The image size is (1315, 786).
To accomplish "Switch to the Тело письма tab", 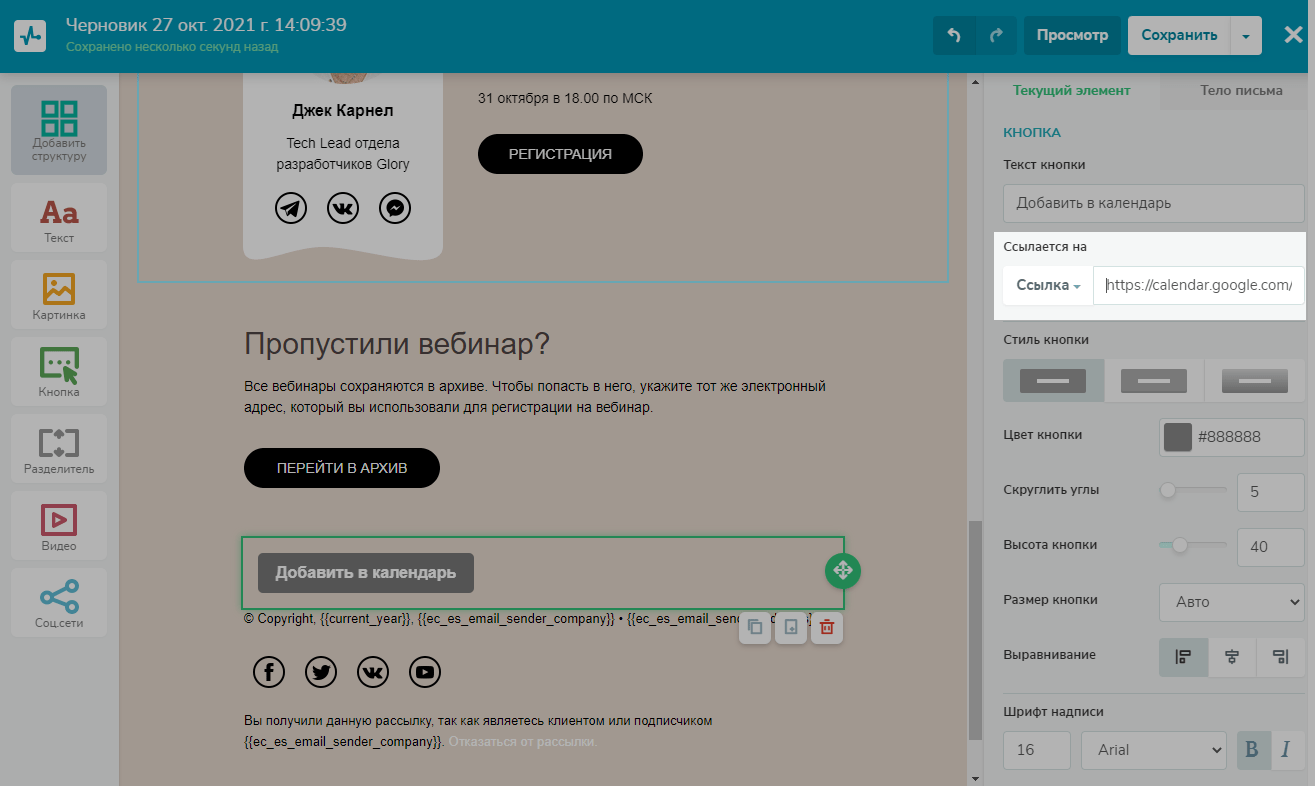I will click(1240, 90).
